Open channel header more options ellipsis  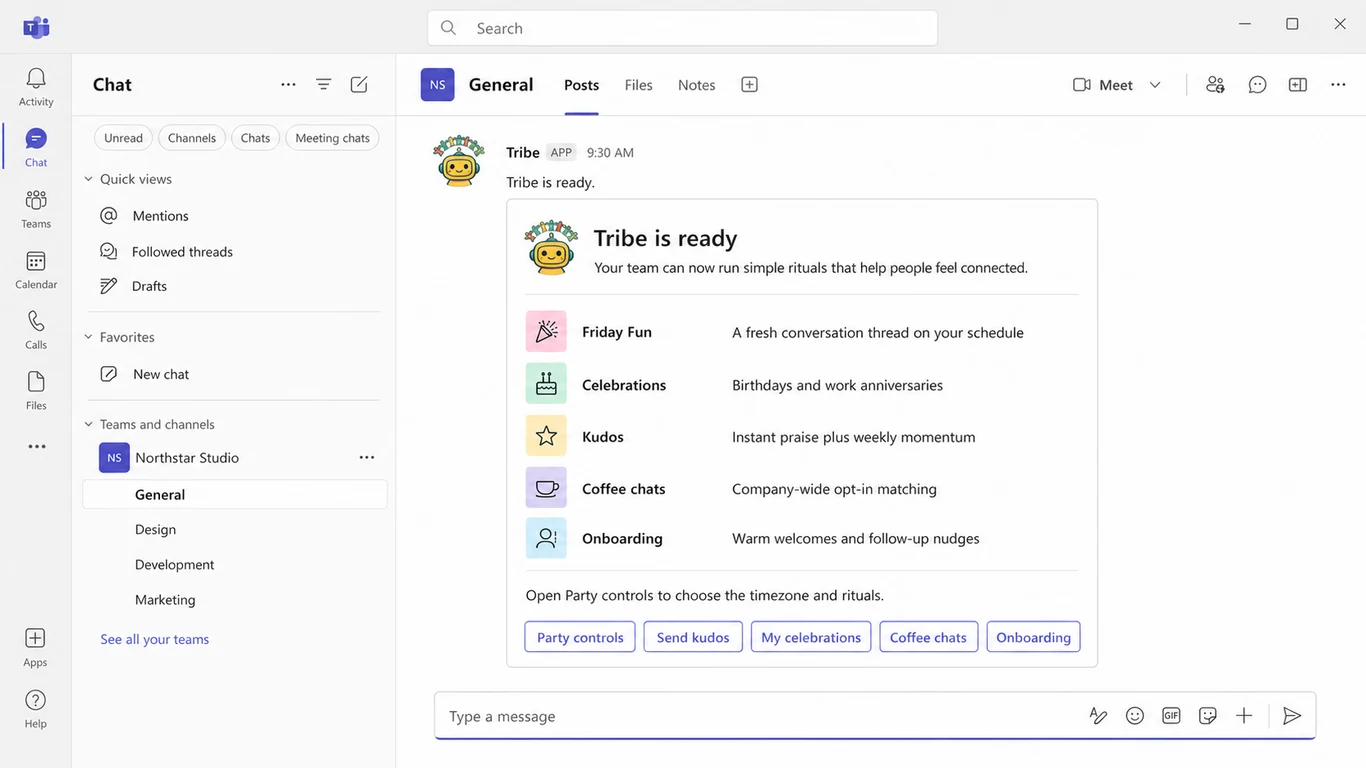(1338, 85)
